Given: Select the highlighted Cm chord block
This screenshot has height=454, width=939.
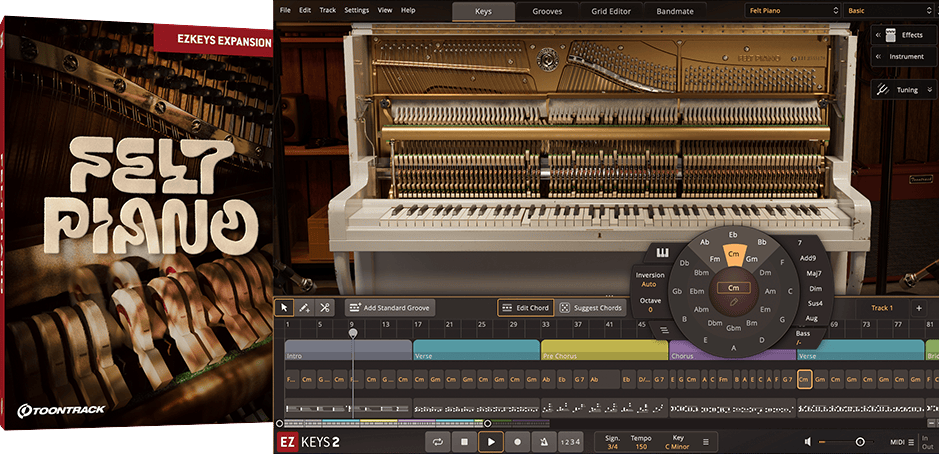Looking at the screenshot, I should coord(804,379).
